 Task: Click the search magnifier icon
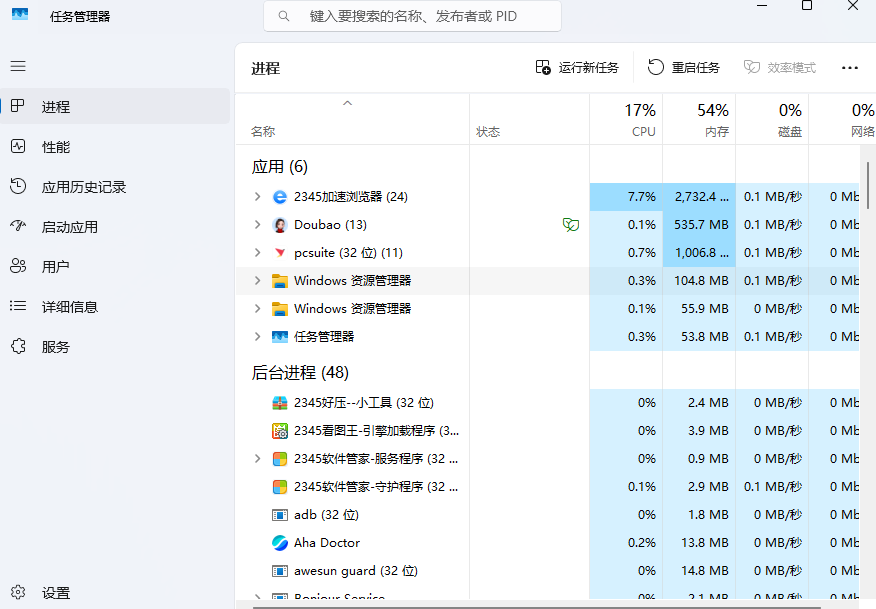pyautogui.click(x=284, y=16)
